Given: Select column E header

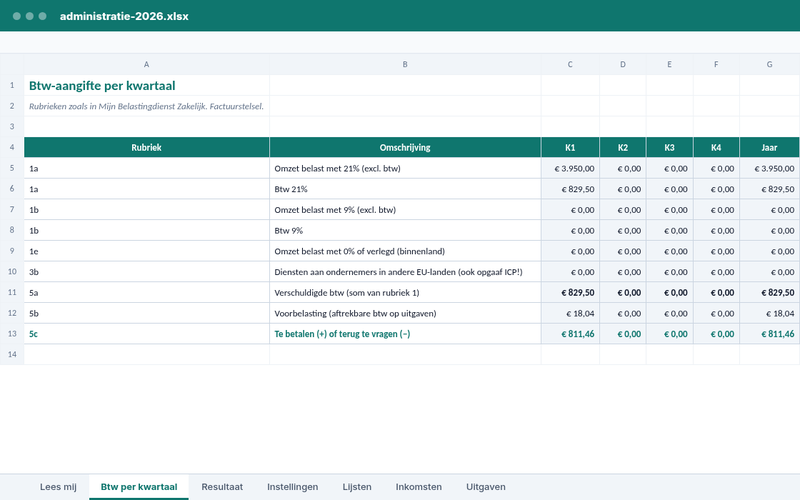Looking at the screenshot, I should [x=669, y=64].
